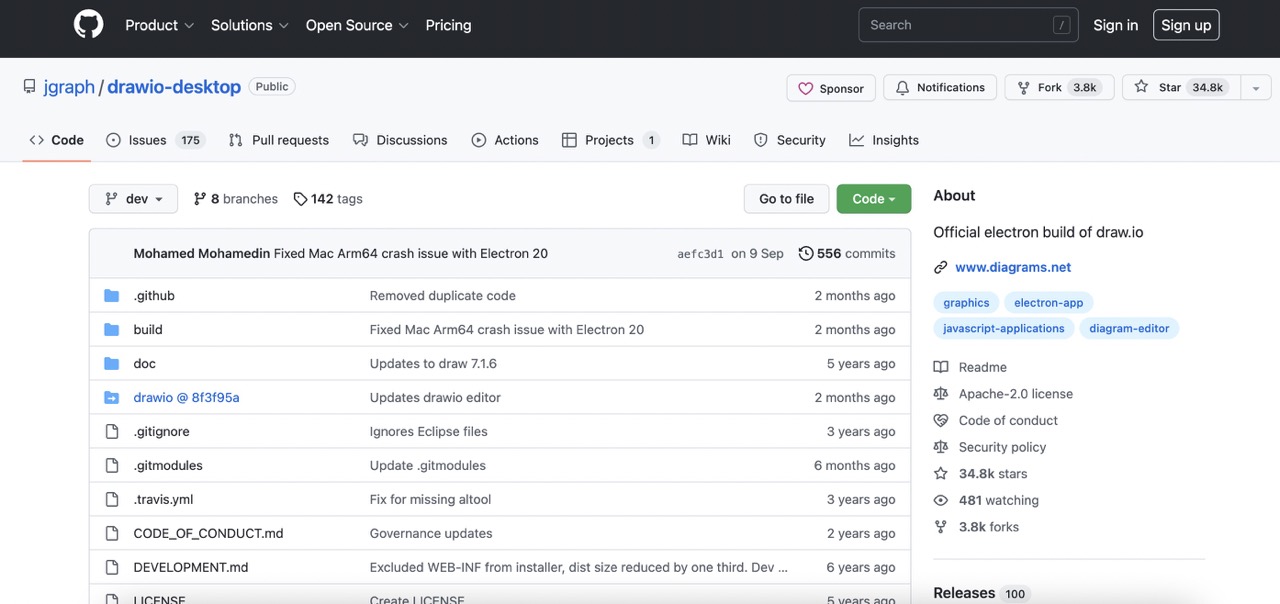Open the DEVELOPMENT.md file
This screenshot has width=1280, height=604.
191,568
